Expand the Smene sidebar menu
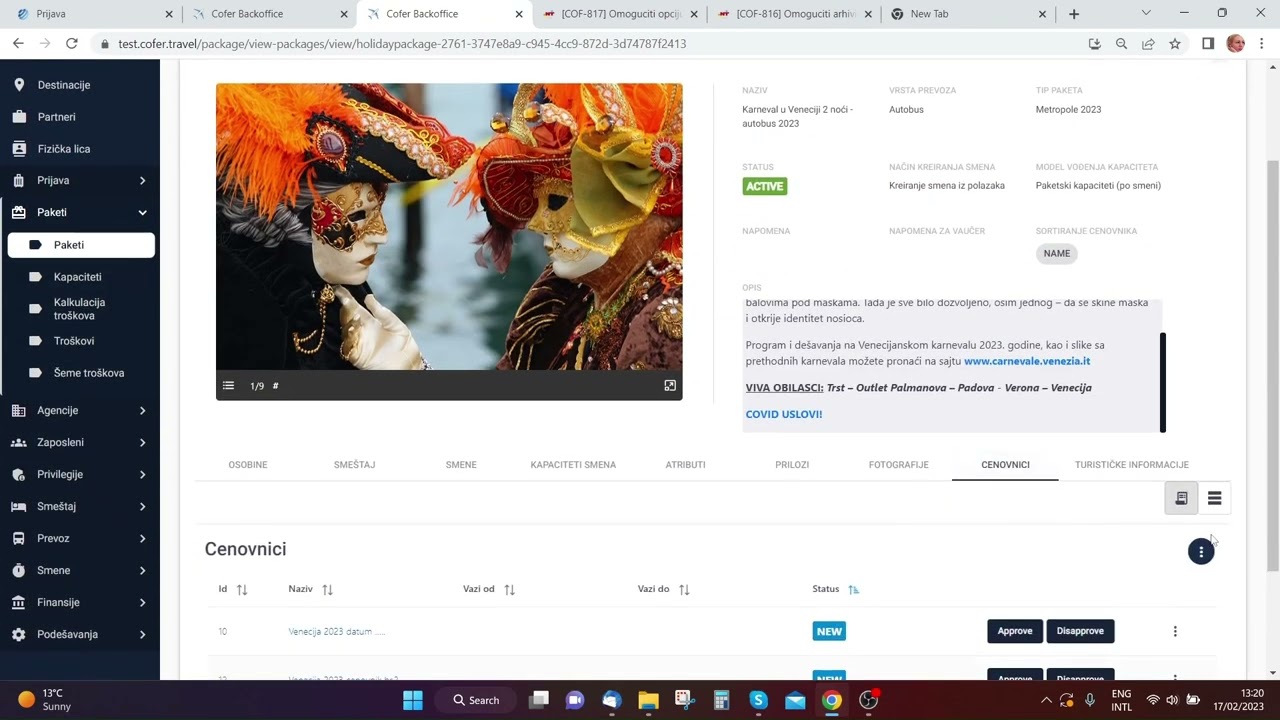Screen dimensions: 1280x720 tap(80, 571)
